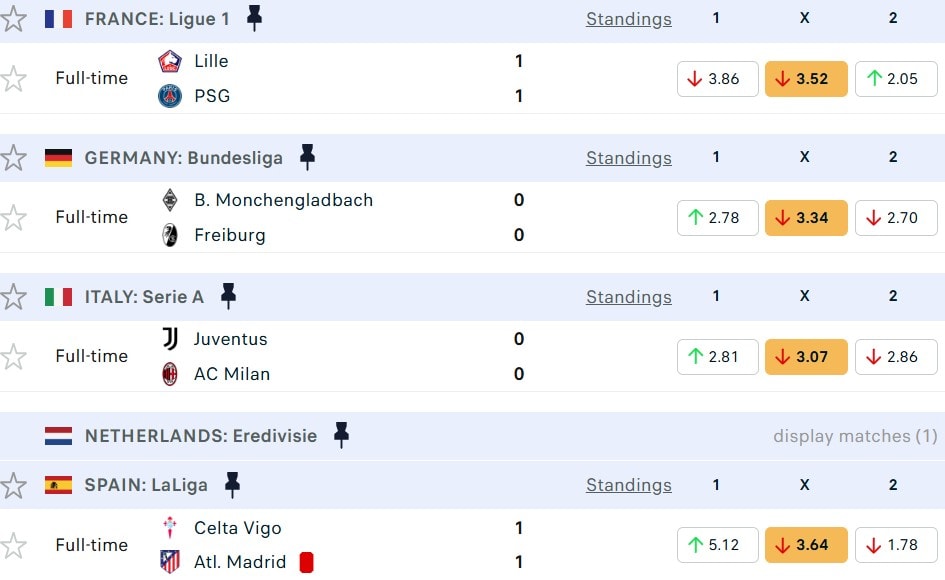
Task: Toggle favorite star for Juventus vs AC Milan
Action: (x=14, y=357)
